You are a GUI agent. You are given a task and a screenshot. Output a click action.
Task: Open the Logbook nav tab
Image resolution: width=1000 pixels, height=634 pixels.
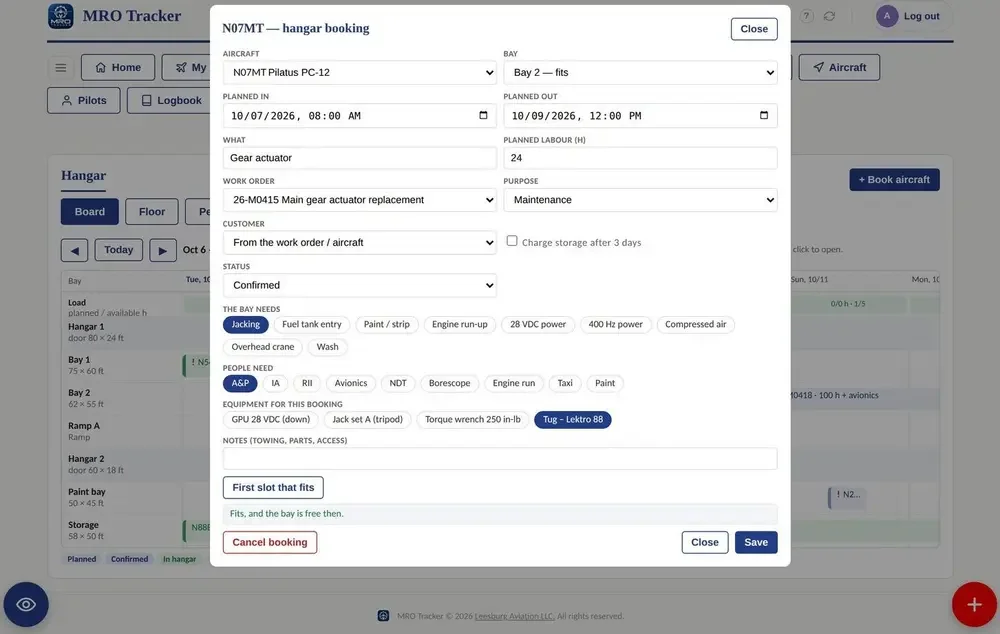coord(171,101)
